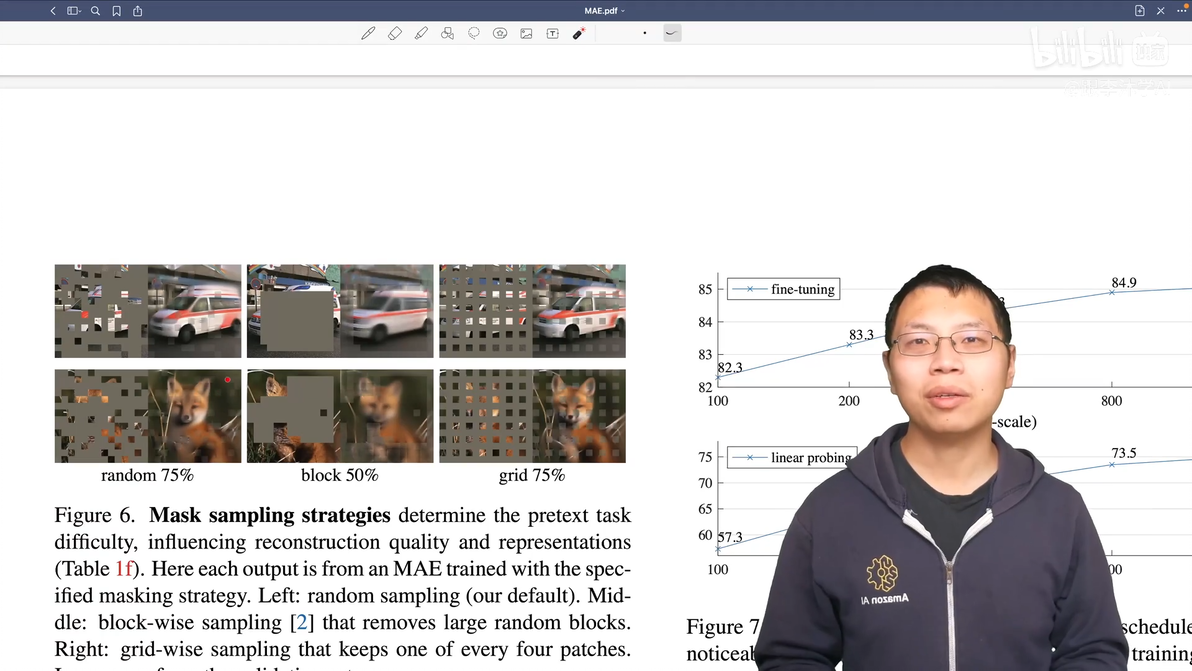Click the grid 75% fox image
Image resolution: width=1192 pixels, height=671 pixels.
(532, 416)
